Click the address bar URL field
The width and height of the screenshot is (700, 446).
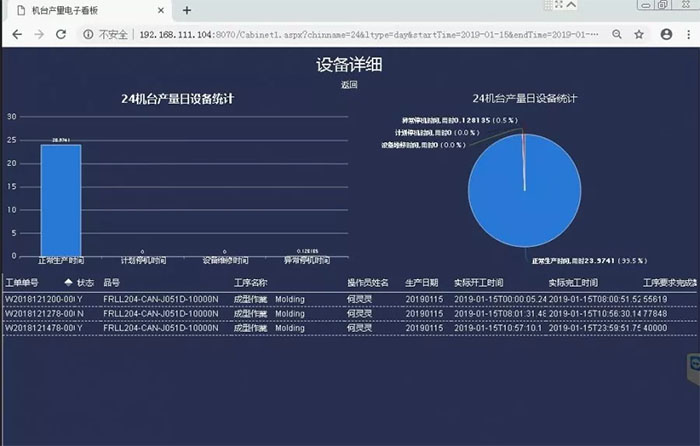(350, 34)
